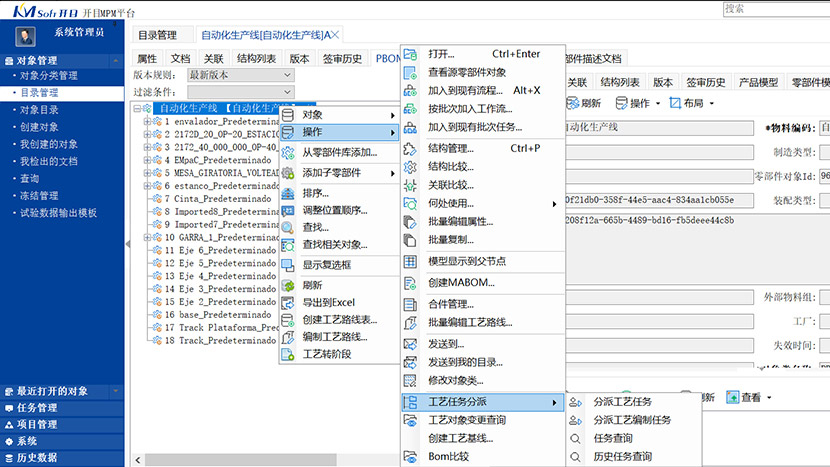
Task: Click the grid icon beside 模型显示到父节点
Action: pos(409,261)
